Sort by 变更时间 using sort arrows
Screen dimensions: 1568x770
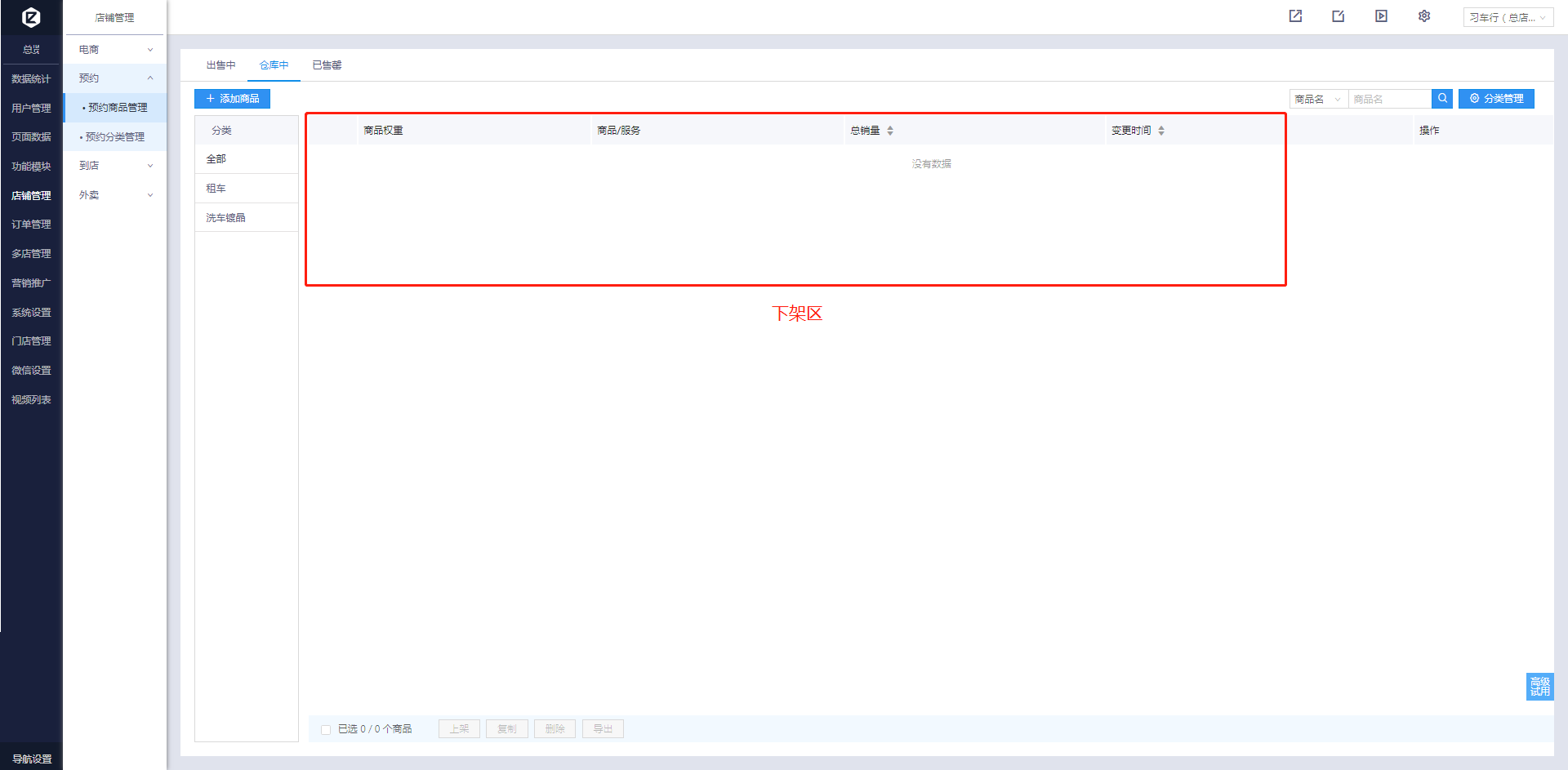(1160, 131)
